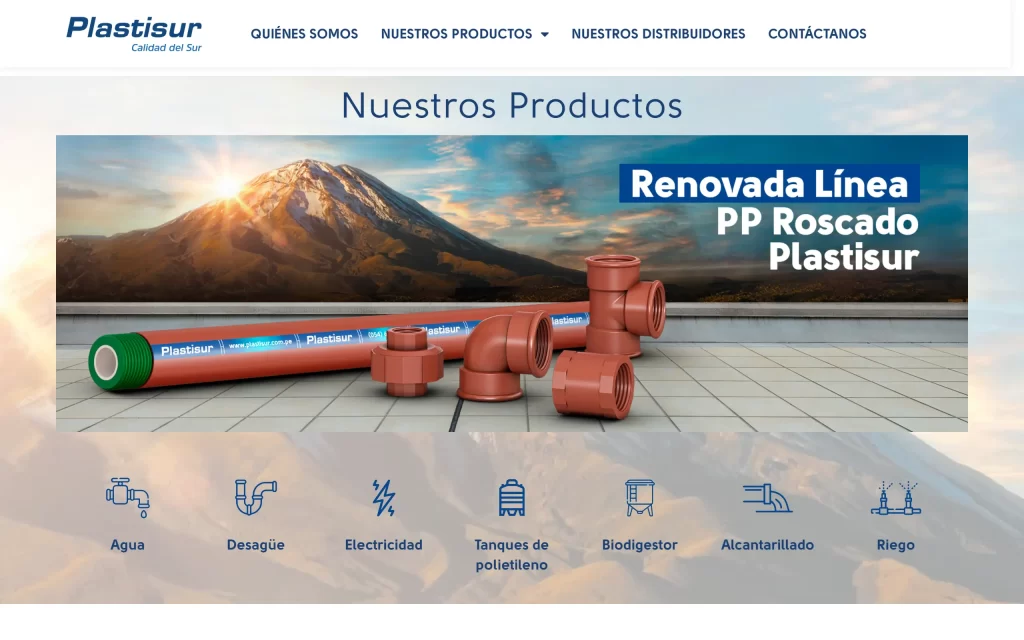Click the Biodigestor icon
The height and width of the screenshot is (640, 1024).
point(639,498)
